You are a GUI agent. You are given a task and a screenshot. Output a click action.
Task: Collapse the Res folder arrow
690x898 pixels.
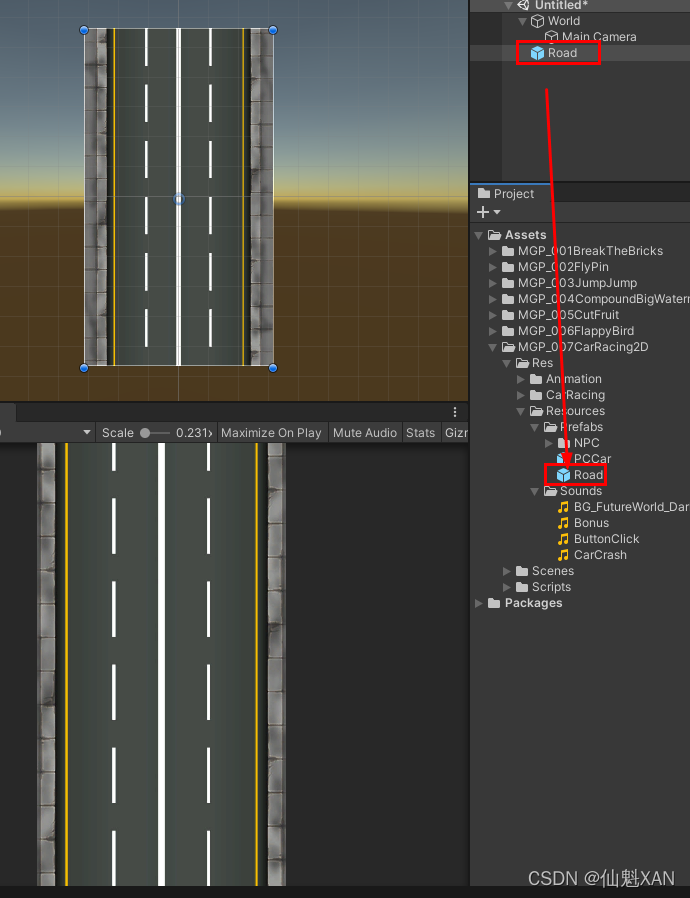click(507, 364)
